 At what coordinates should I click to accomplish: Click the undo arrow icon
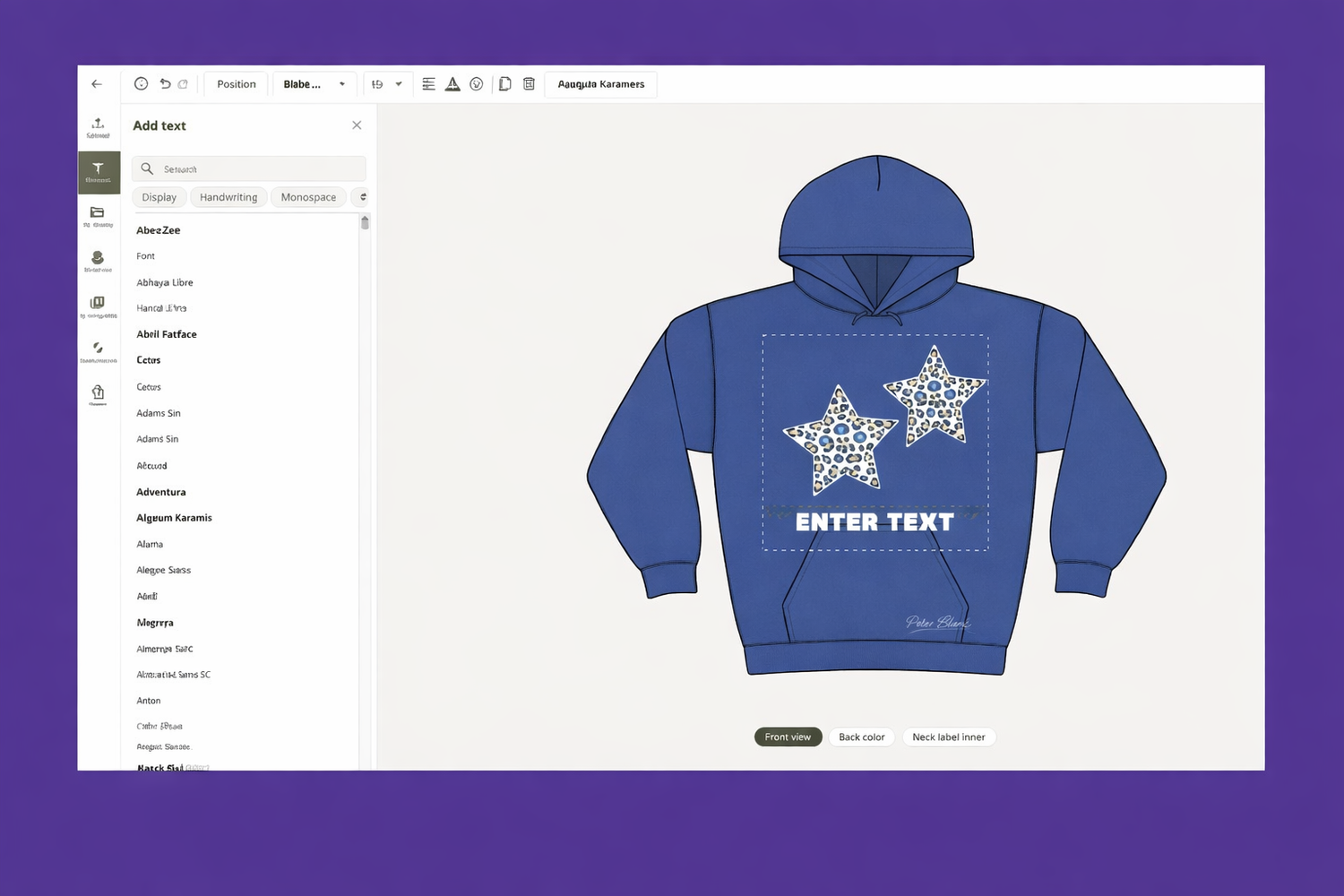click(x=165, y=84)
